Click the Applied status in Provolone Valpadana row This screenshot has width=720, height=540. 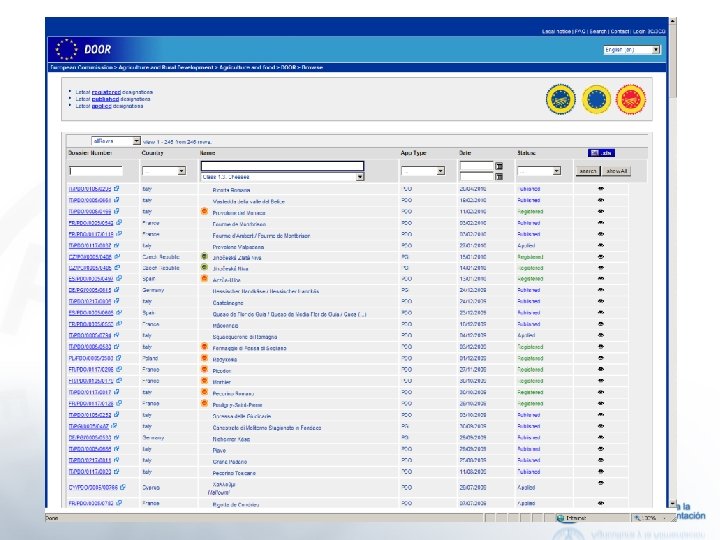[x=526, y=246]
